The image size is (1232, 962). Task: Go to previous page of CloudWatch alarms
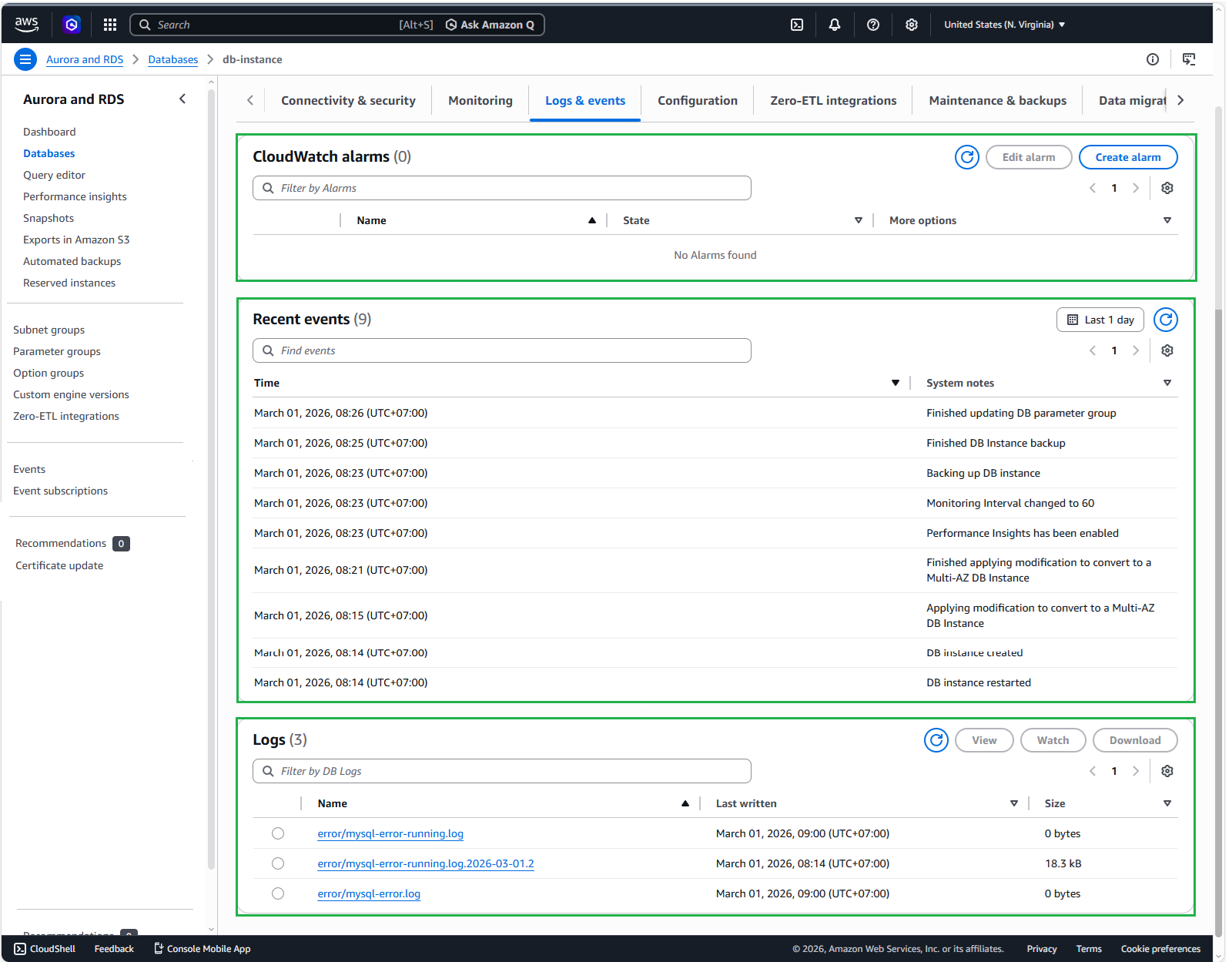click(1093, 188)
